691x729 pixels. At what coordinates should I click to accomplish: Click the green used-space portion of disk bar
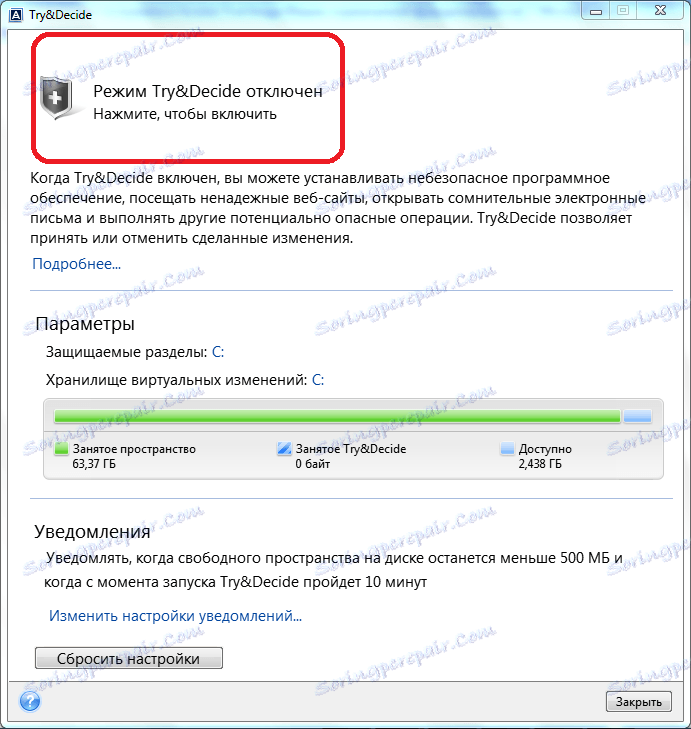tap(337, 416)
